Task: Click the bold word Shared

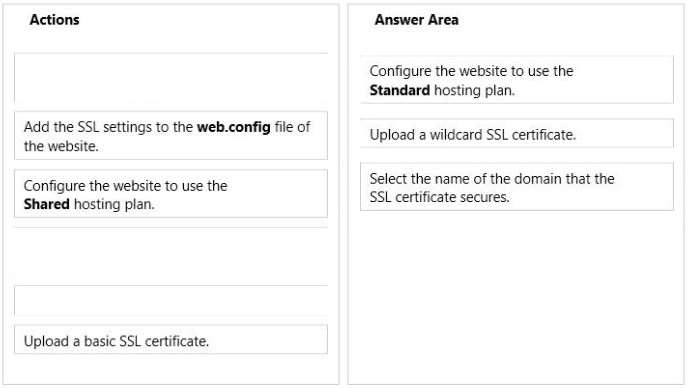Action: pyautogui.click(x=47, y=204)
